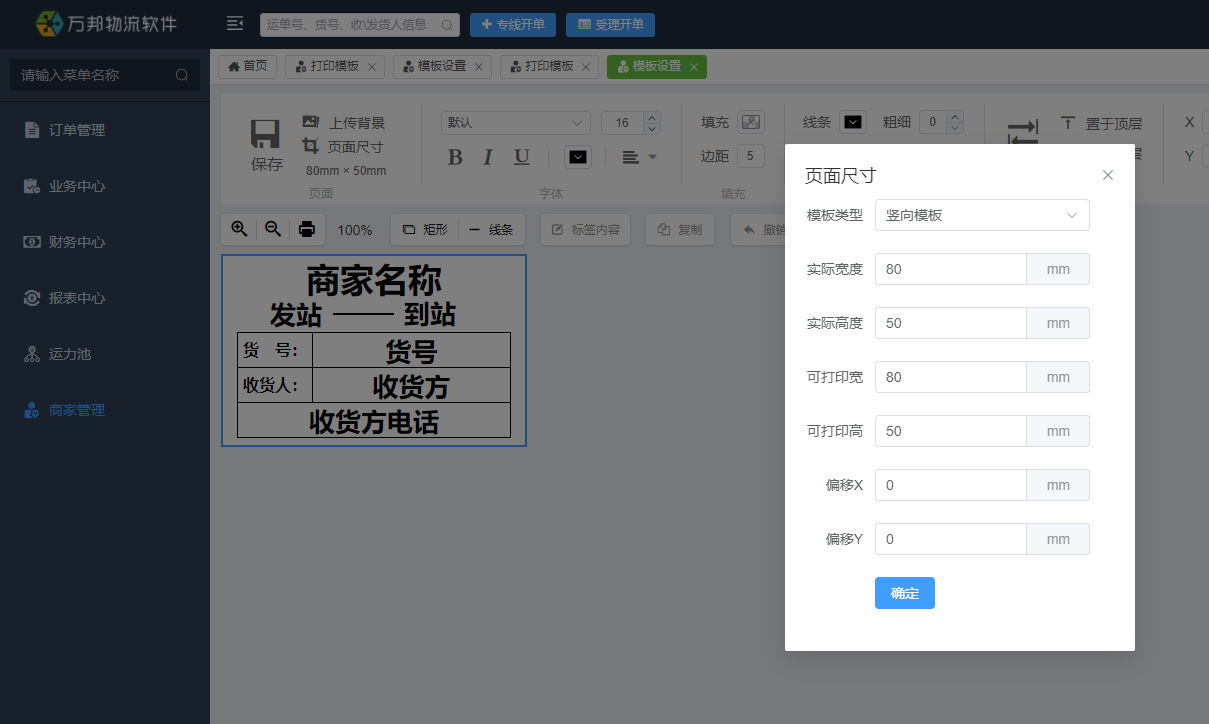
Task: Select the 收货人: label cell on the canvas
Action: pos(275,385)
